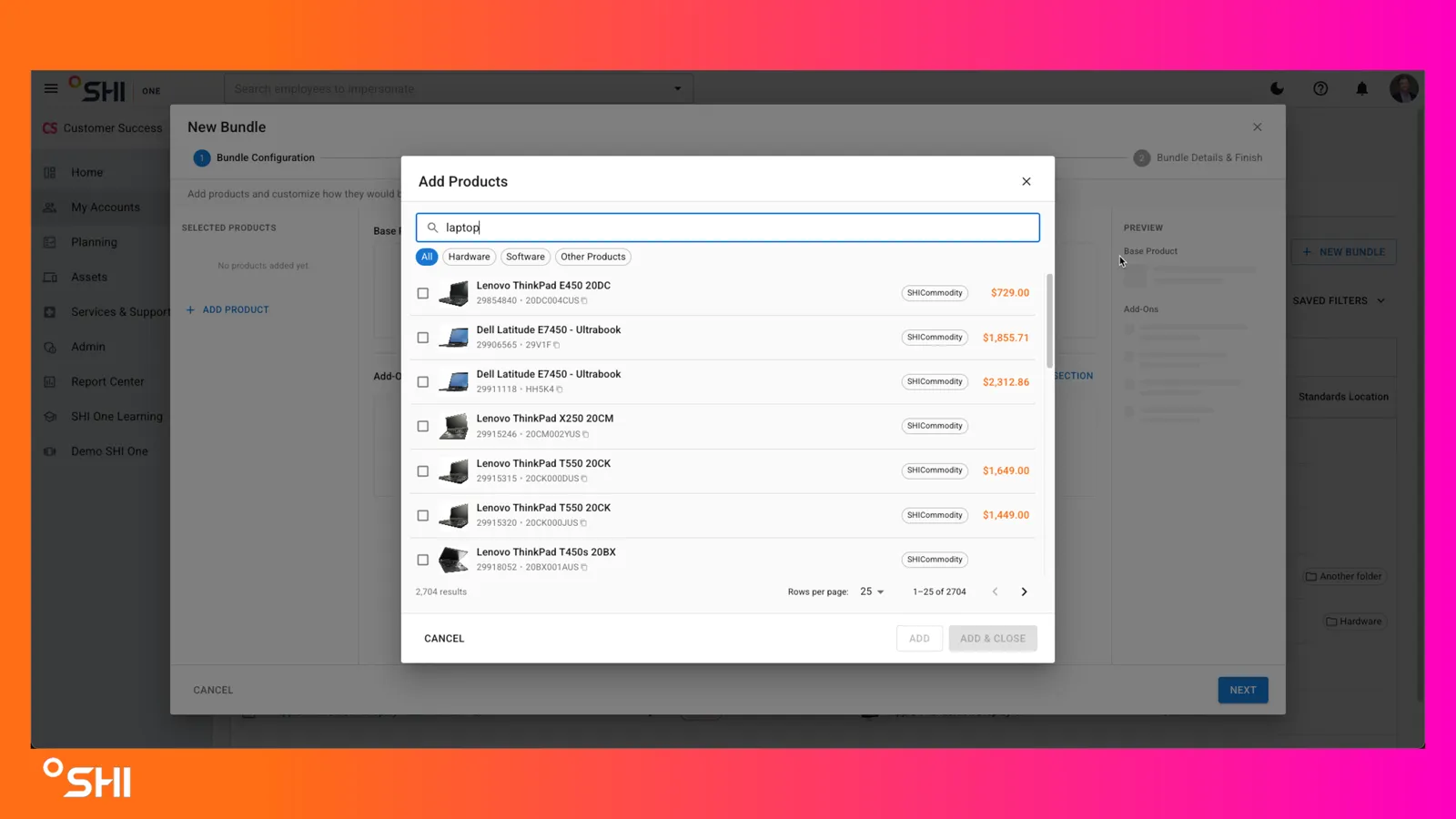Open the user profile avatar

[x=1403, y=89]
